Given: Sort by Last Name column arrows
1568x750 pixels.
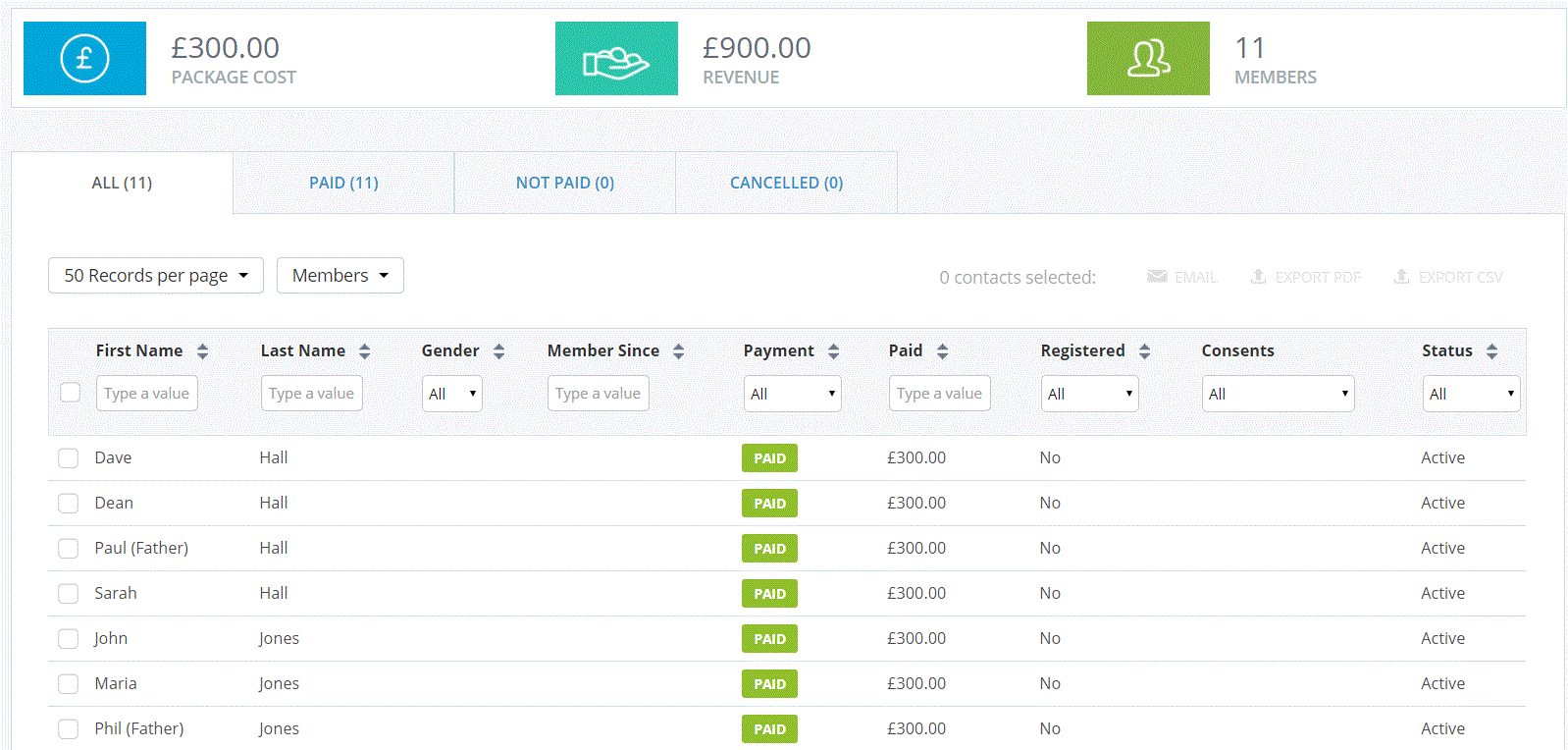Looking at the screenshot, I should tap(364, 351).
